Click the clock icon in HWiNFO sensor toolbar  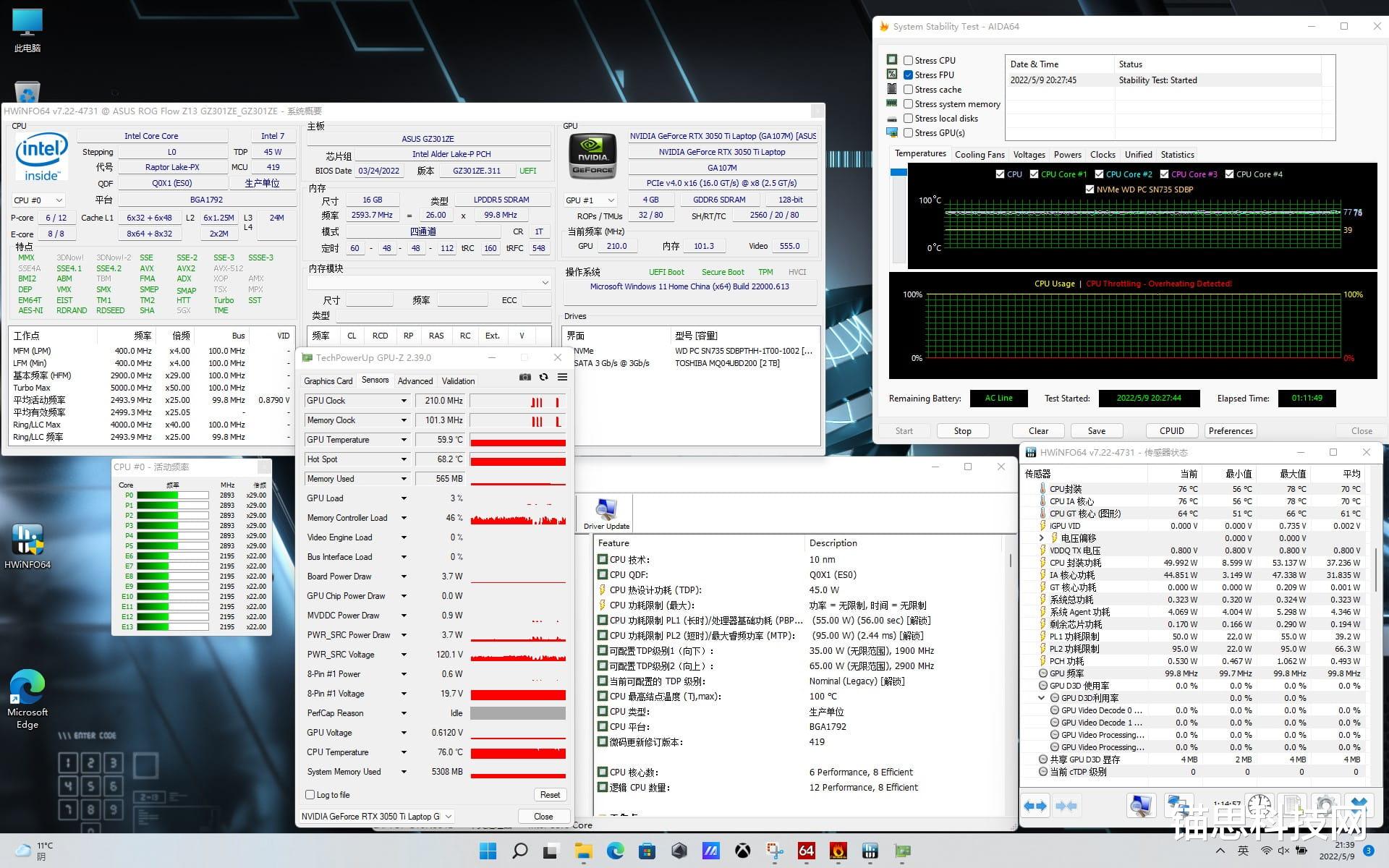click(x=1260, y=806)
